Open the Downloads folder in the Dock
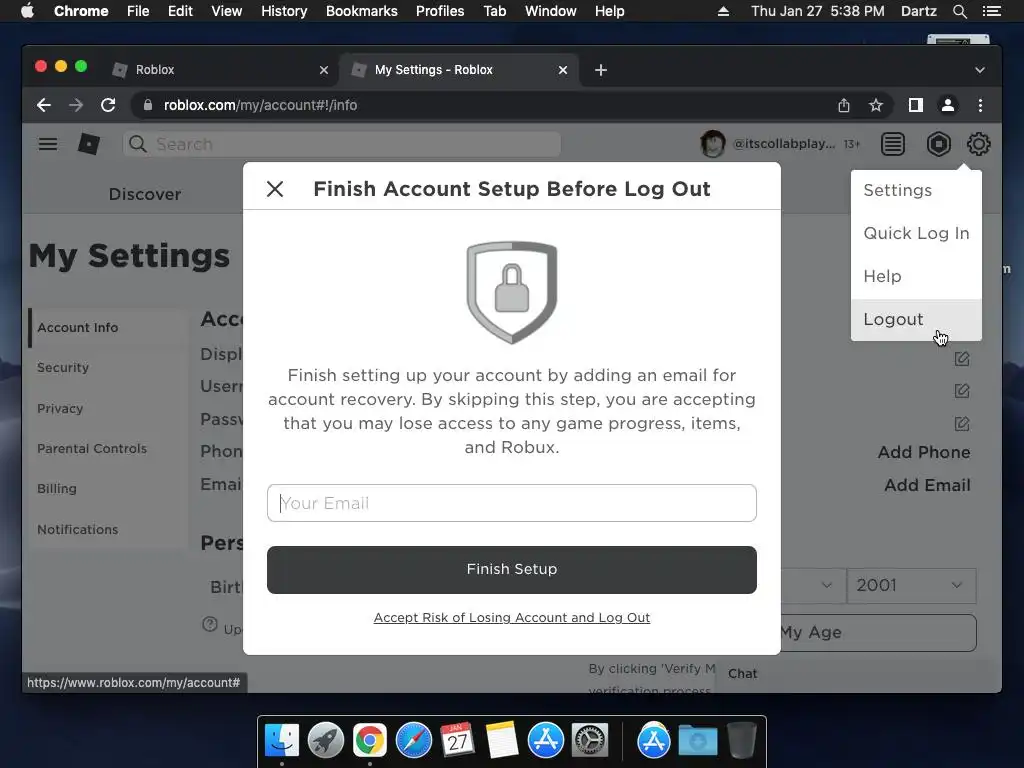The width and height of the screenshot is (1024, 768). pyautogui.click(x=697, y=741)
